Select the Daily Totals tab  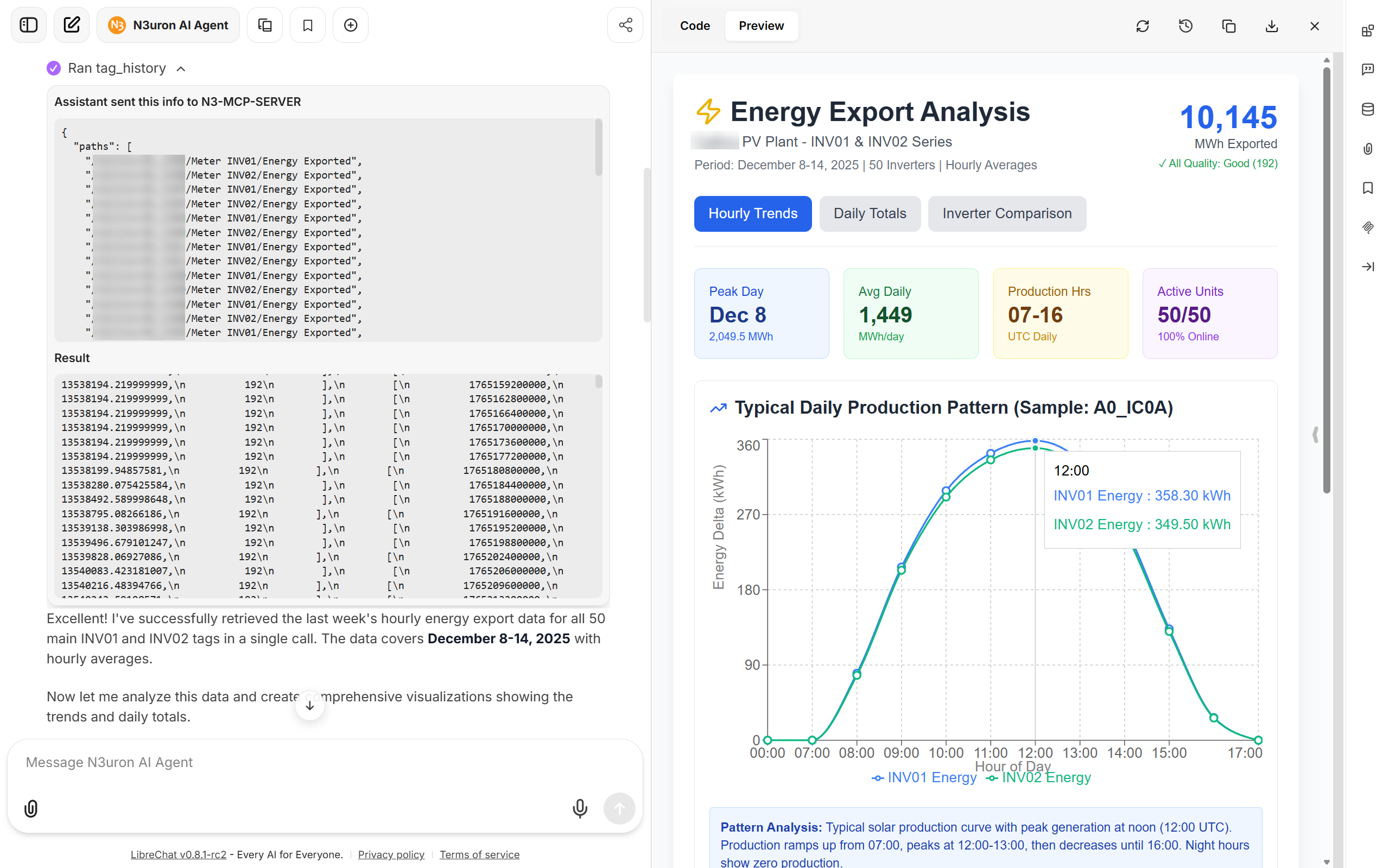[x=869, y=213]
